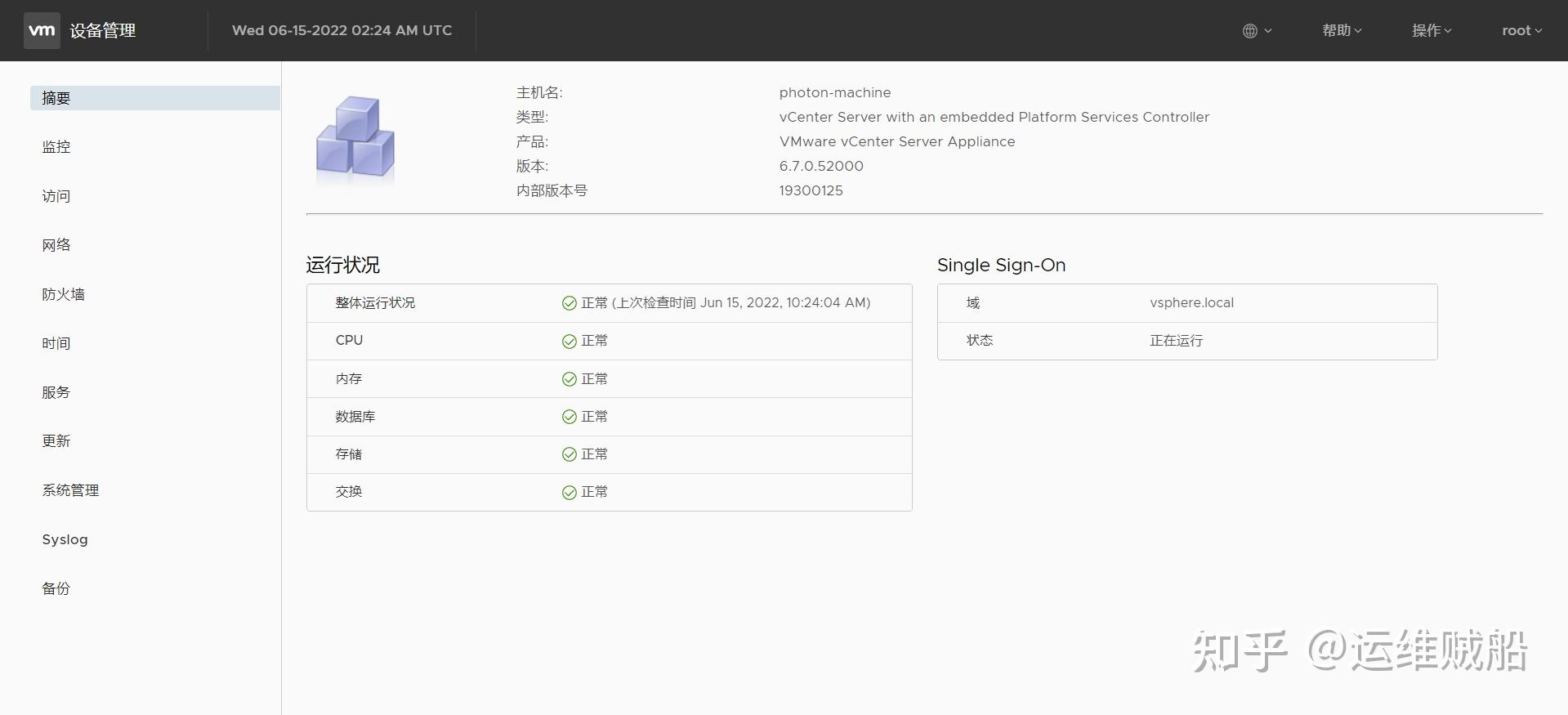1568x715 pixels.
Task: Open the globe language selector
Action: click(x=1256, y=31)
